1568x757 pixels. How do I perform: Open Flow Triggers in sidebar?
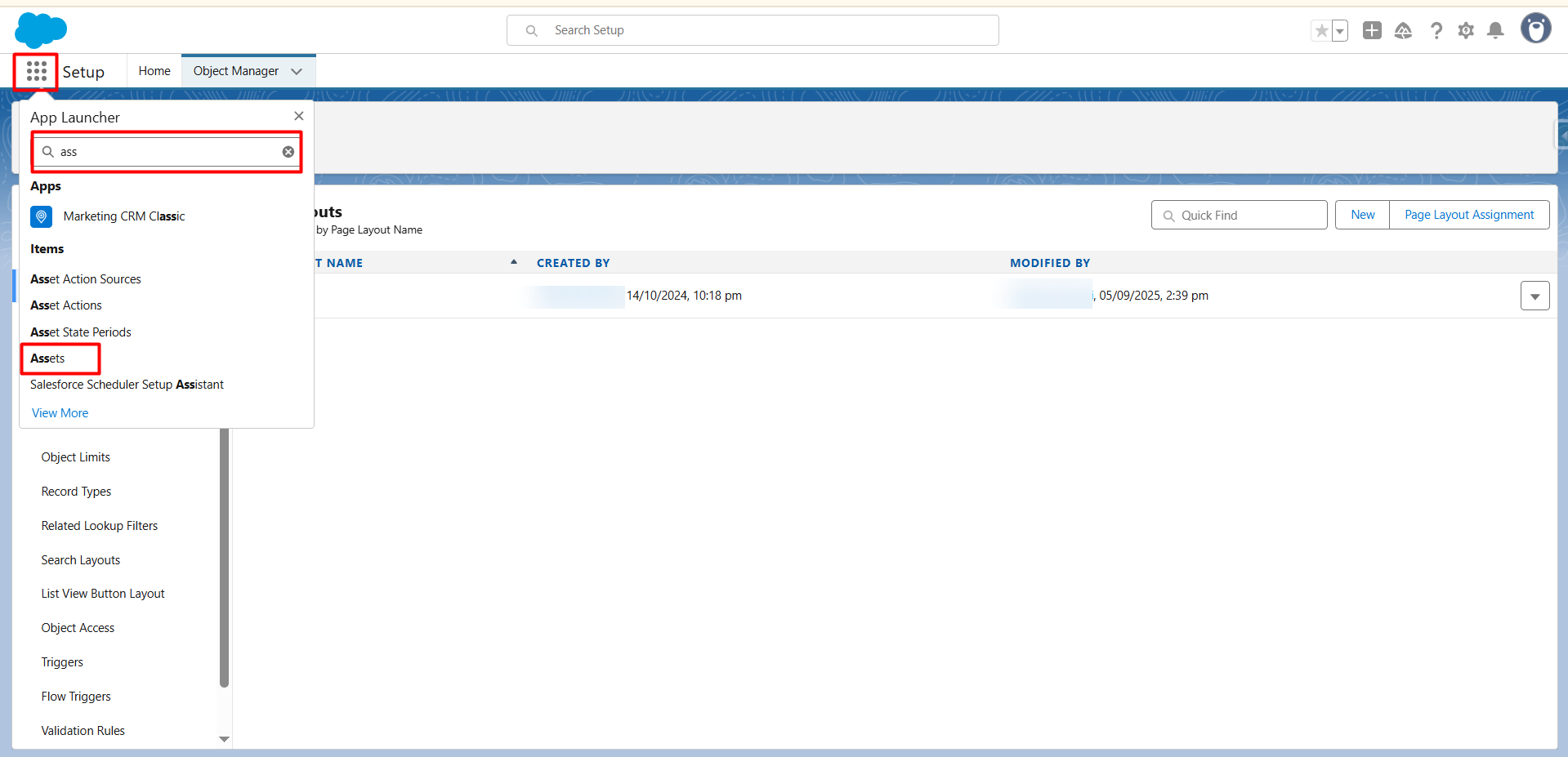click(76, 697)
